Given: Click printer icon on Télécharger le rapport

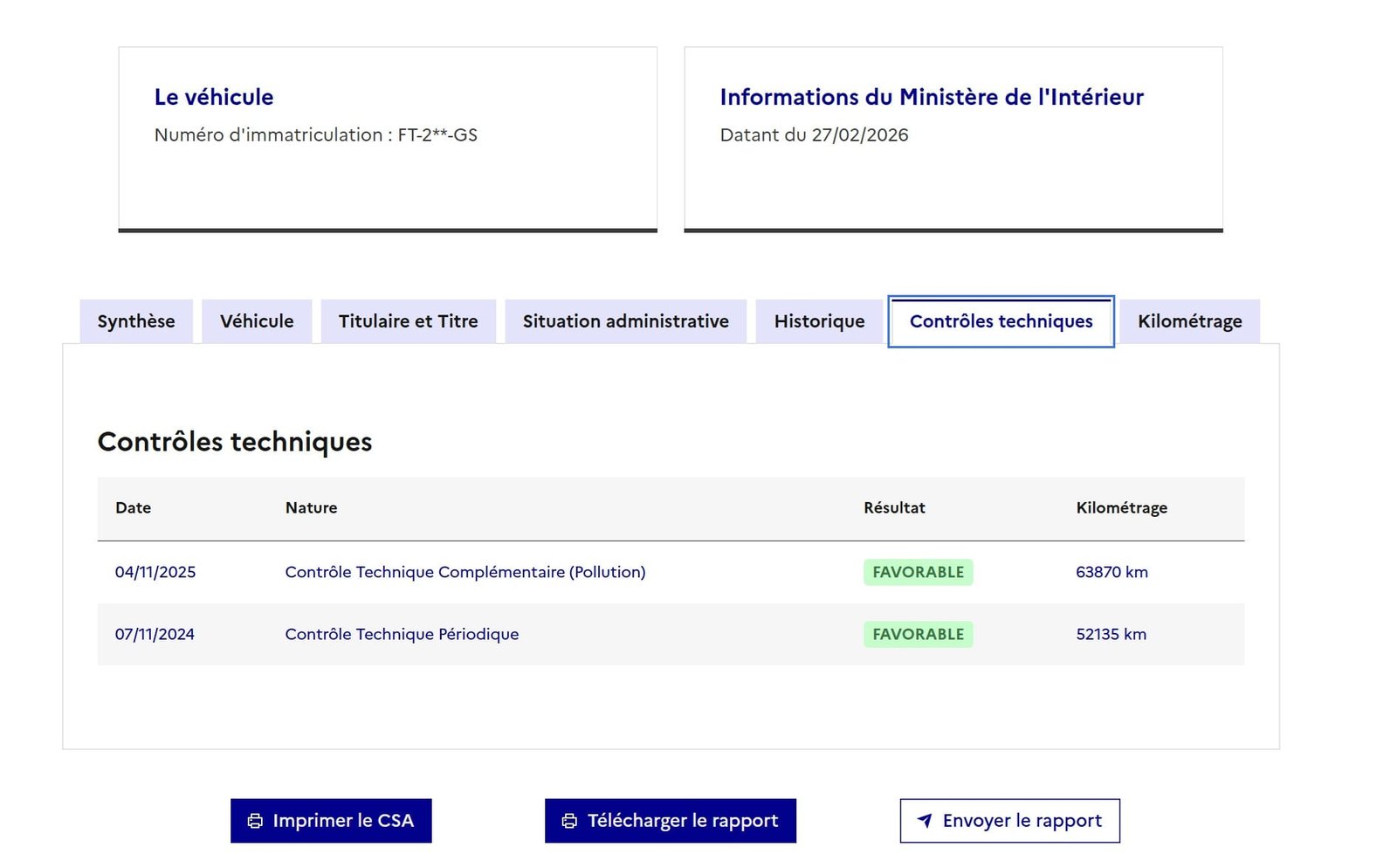Looking at the screenshot, I should click(x=569, y=821).
